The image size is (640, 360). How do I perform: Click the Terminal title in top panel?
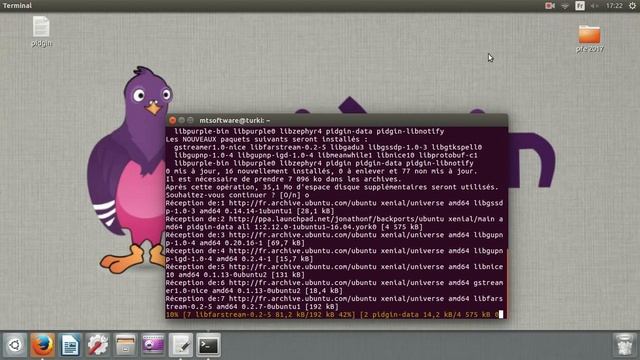(17, 5)
